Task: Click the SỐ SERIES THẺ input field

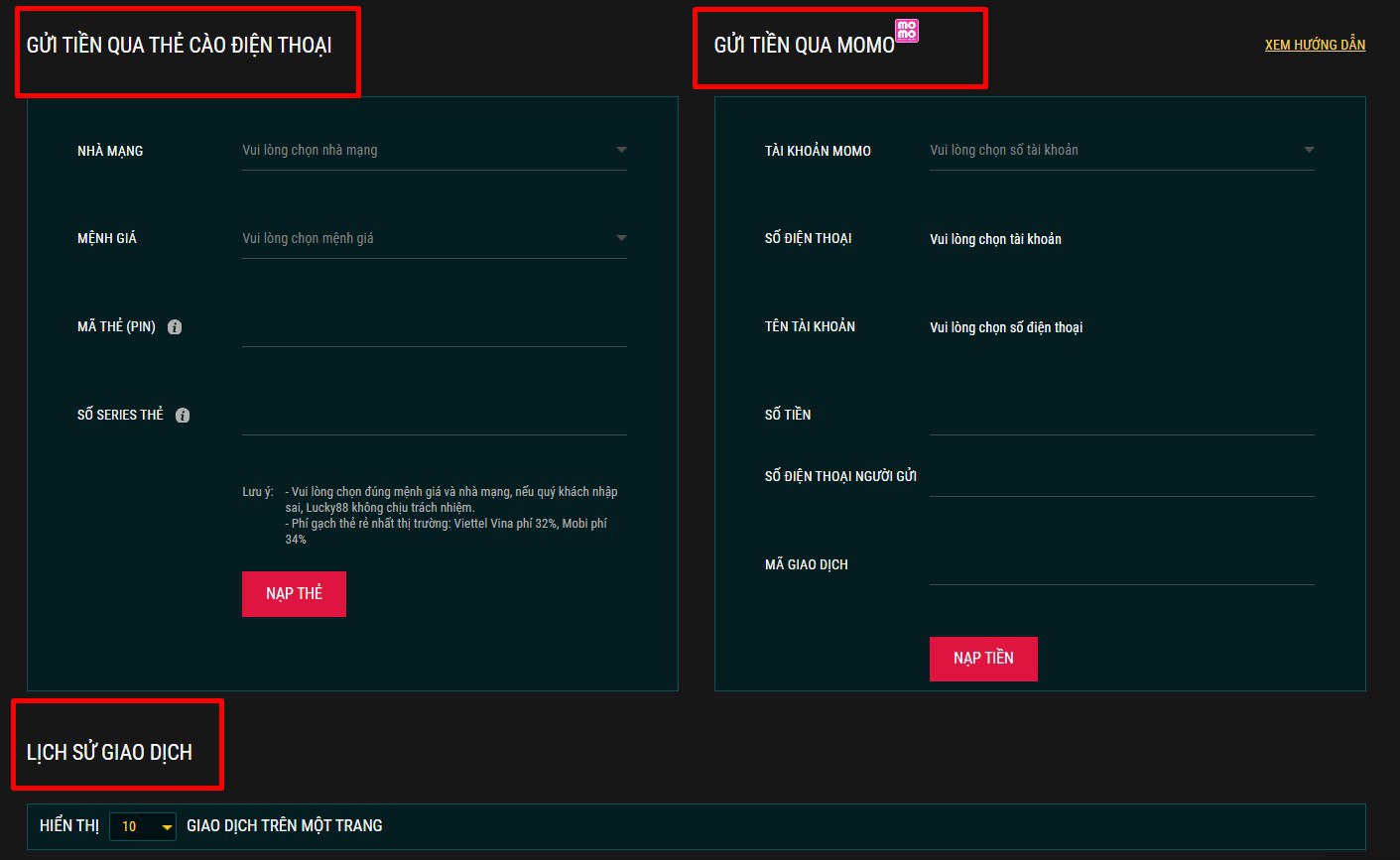Action: pyautogui.click(x=435, y=416)
